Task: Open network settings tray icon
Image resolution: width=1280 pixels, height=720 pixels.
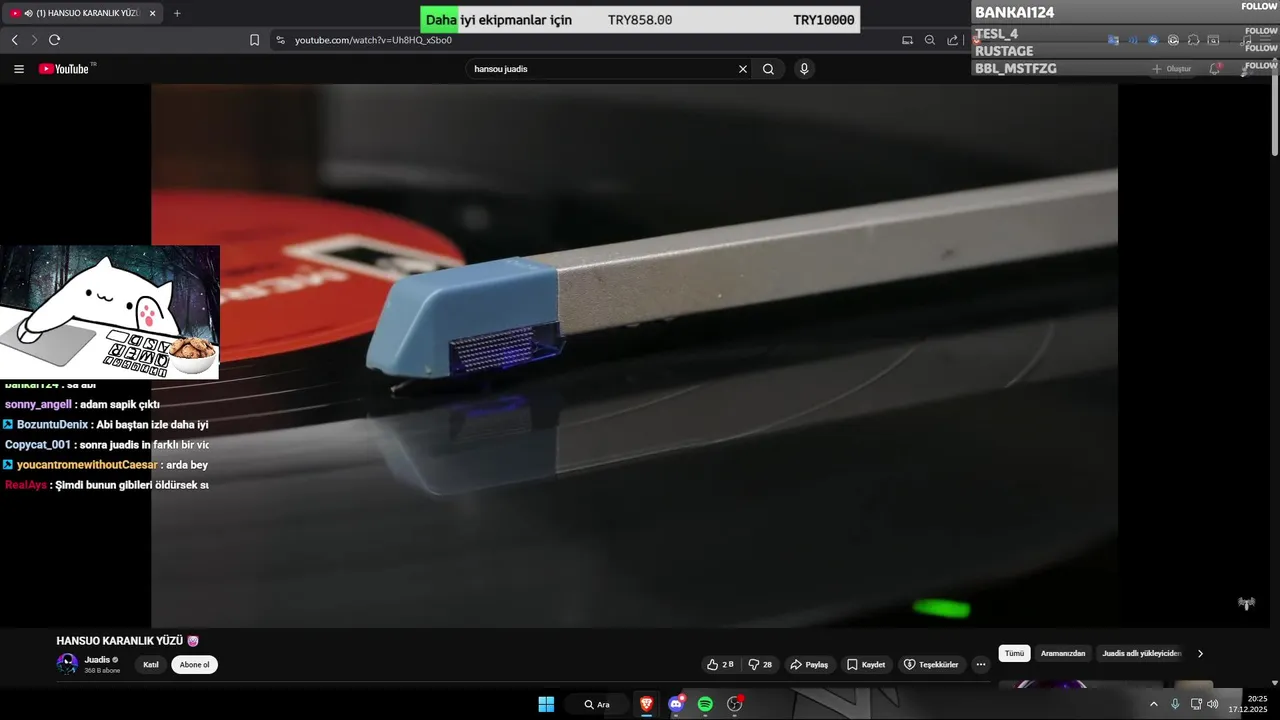Action: [x=1196, y=704]
